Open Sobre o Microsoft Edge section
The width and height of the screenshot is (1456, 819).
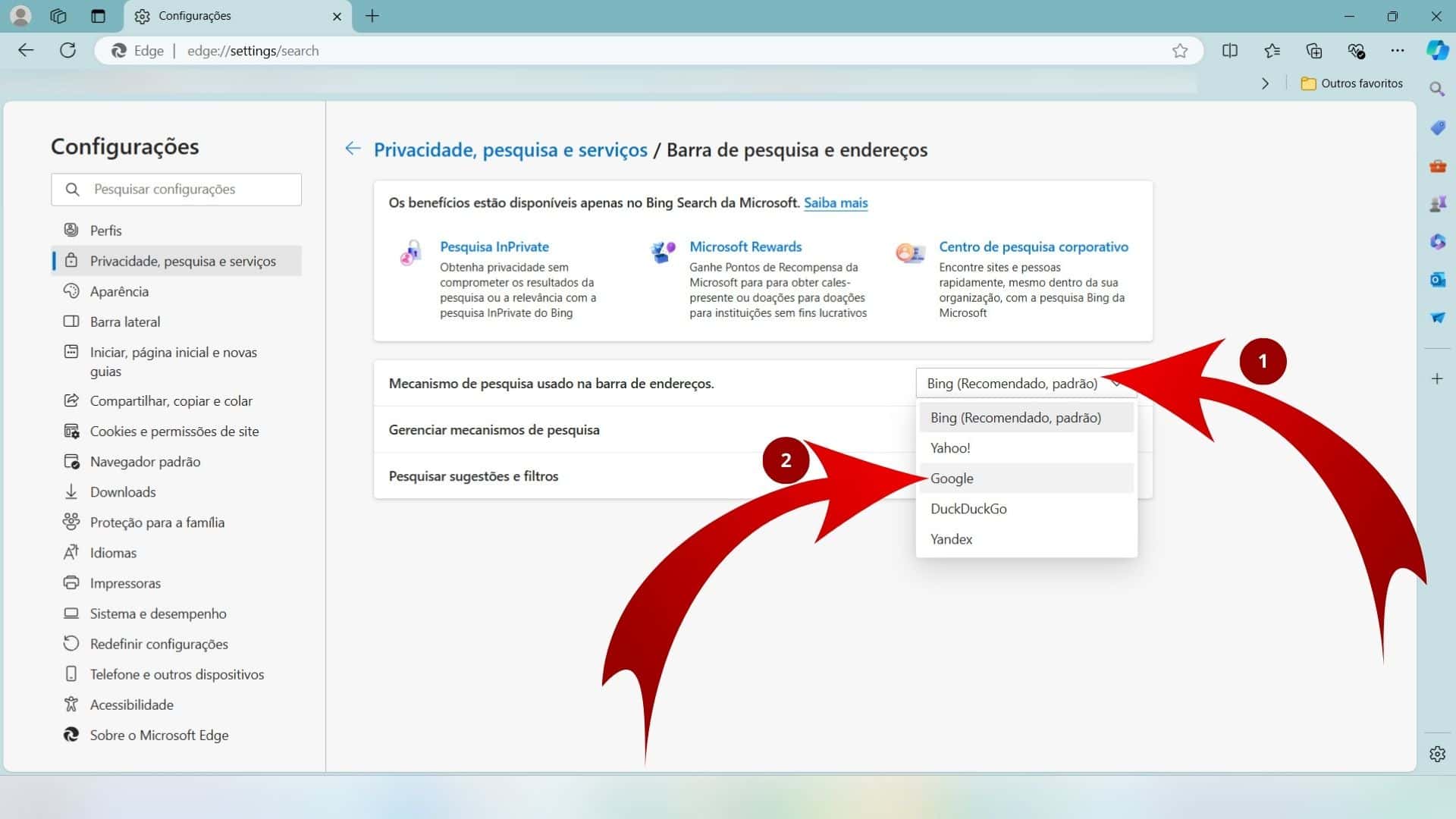(x=176, y=734)
